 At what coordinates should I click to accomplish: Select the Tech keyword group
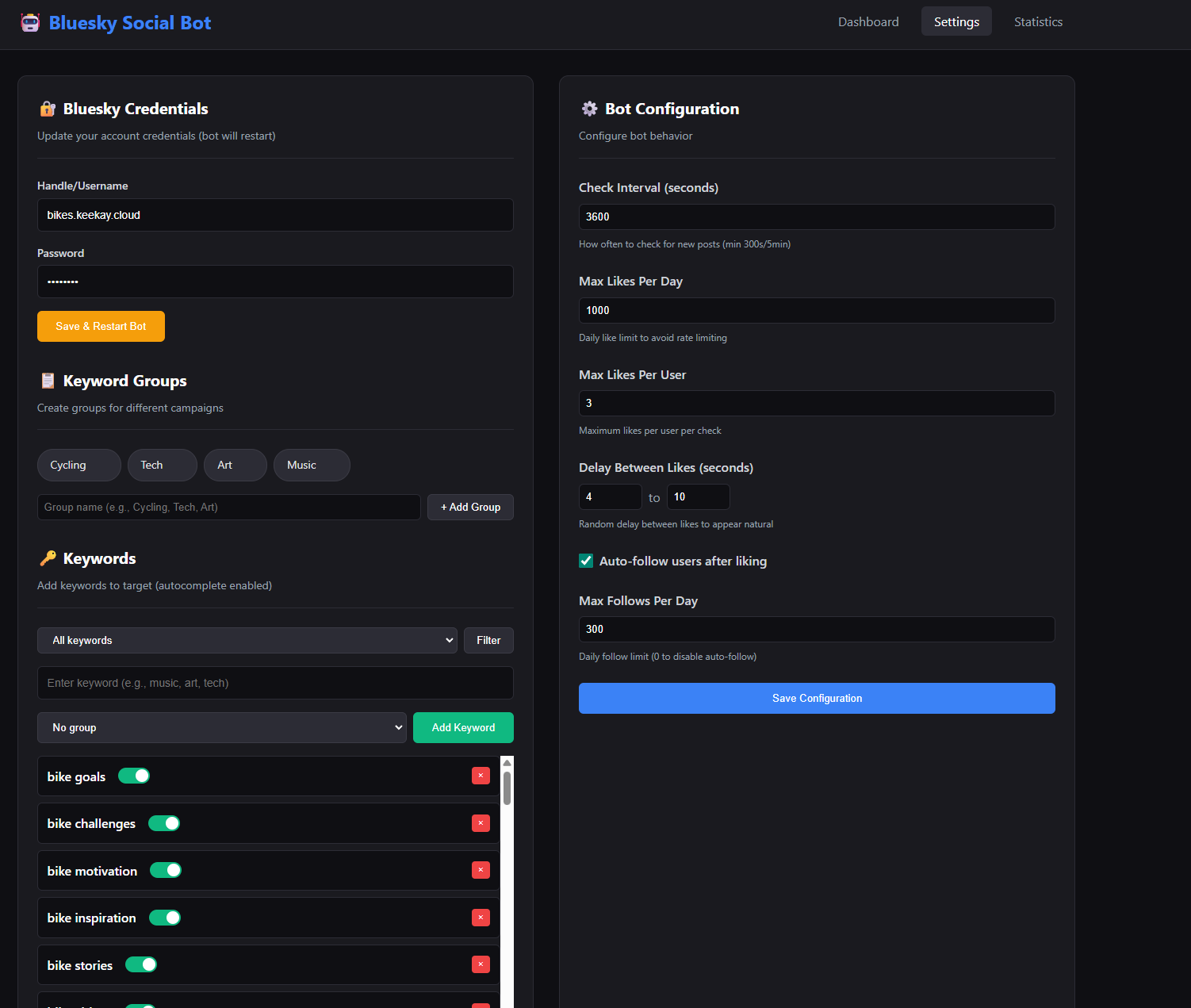(x=163, y=465)
